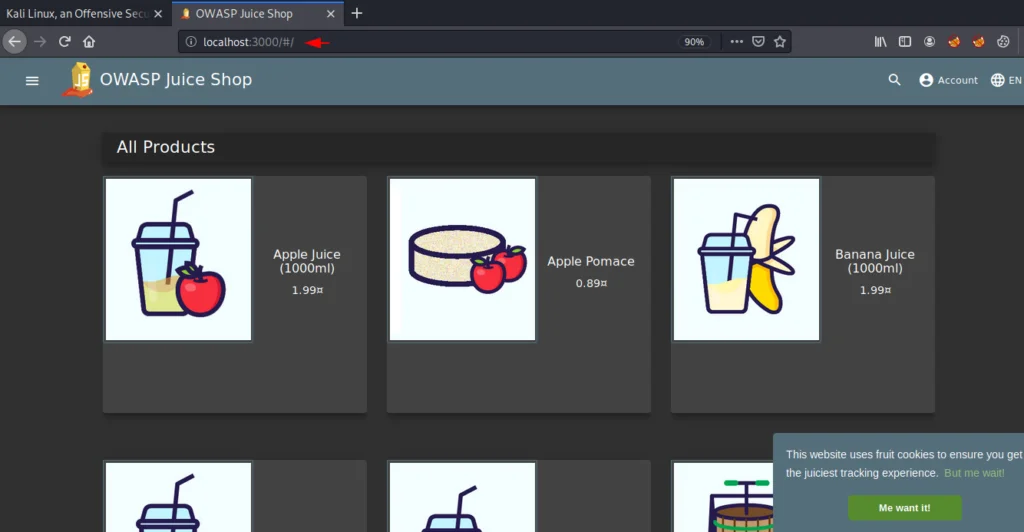Show site information icon in address bar
1024x532 pixels.
191,42
